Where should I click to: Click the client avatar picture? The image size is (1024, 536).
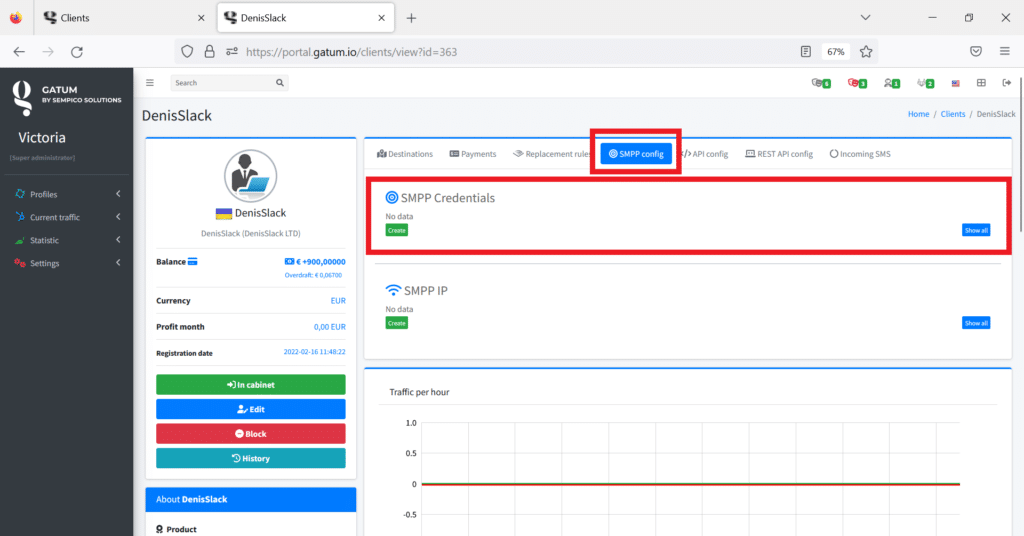pos(251,176)
